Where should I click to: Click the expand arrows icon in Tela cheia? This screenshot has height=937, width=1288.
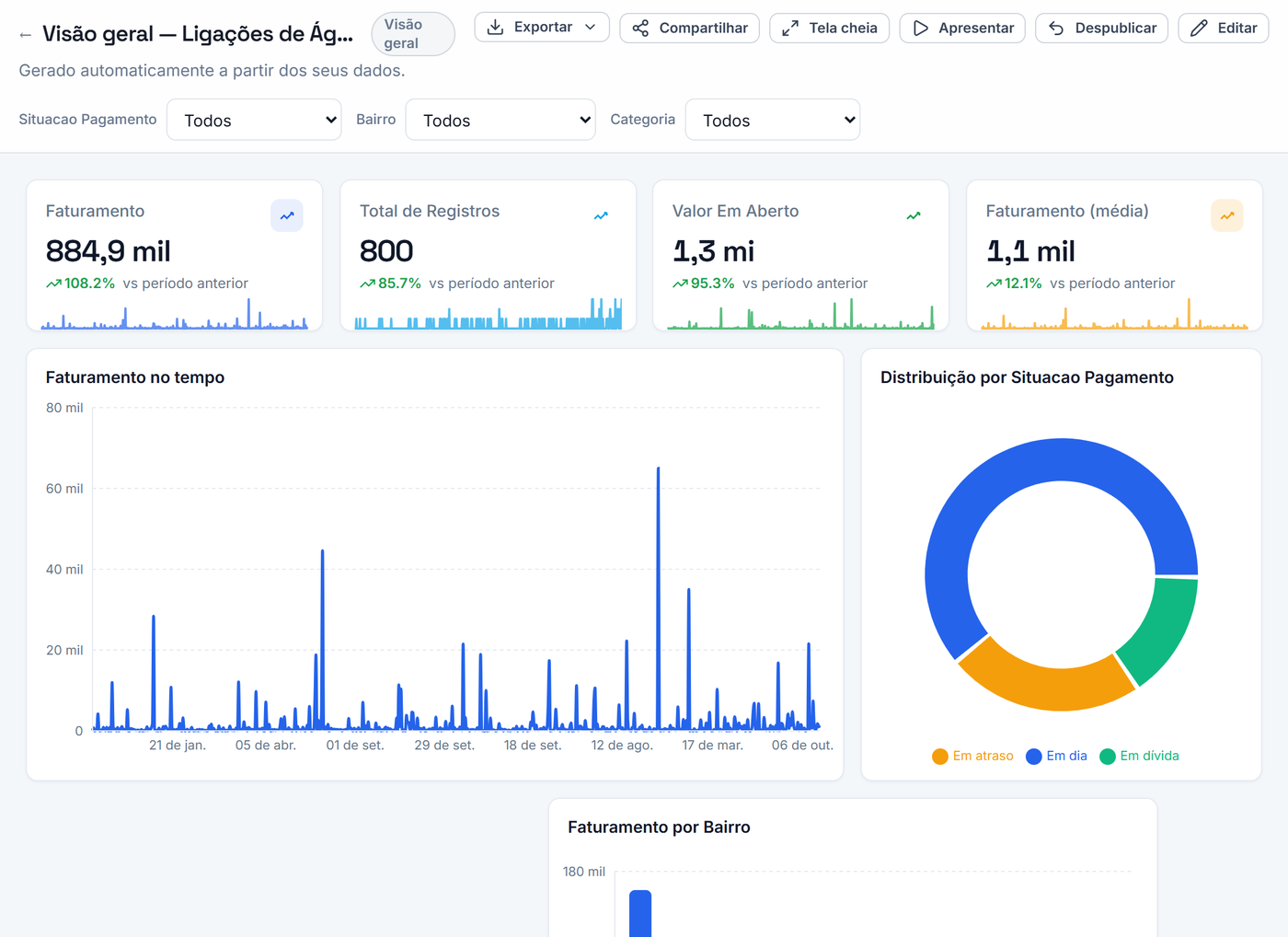coord(790,29)
